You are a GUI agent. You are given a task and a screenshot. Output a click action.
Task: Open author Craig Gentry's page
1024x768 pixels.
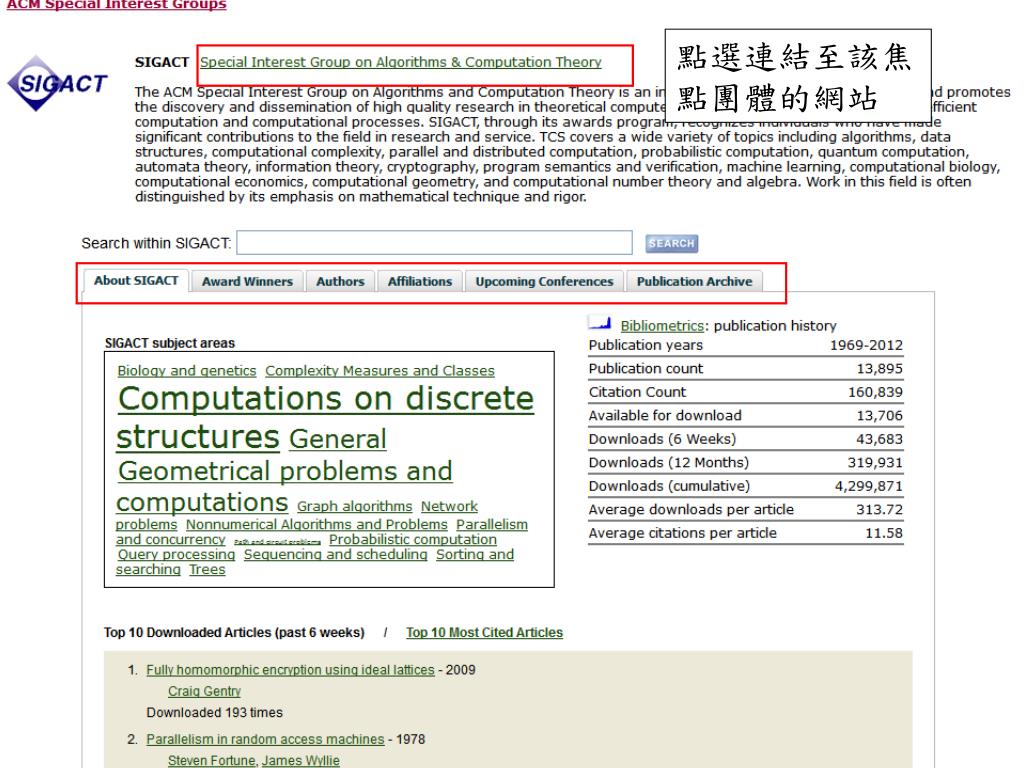click(204, 691)
